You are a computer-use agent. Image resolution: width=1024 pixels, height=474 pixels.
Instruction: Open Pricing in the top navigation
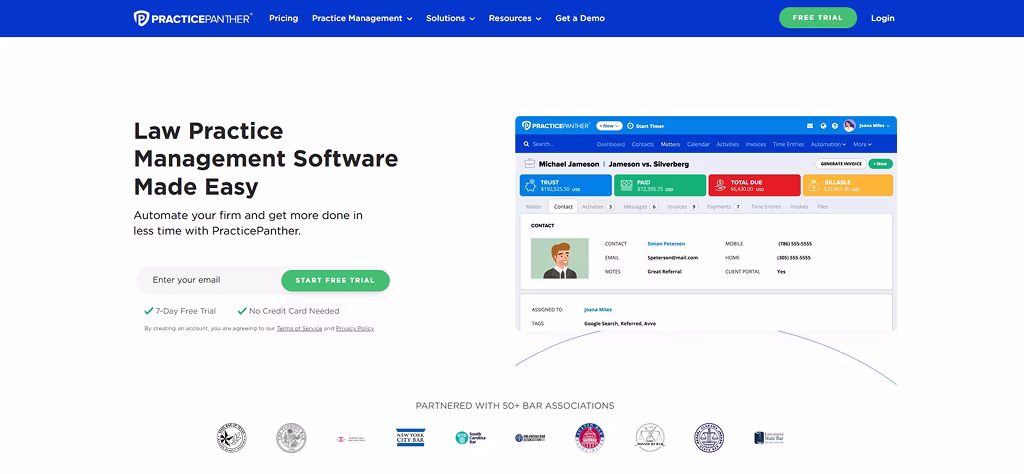coord(283,18)
